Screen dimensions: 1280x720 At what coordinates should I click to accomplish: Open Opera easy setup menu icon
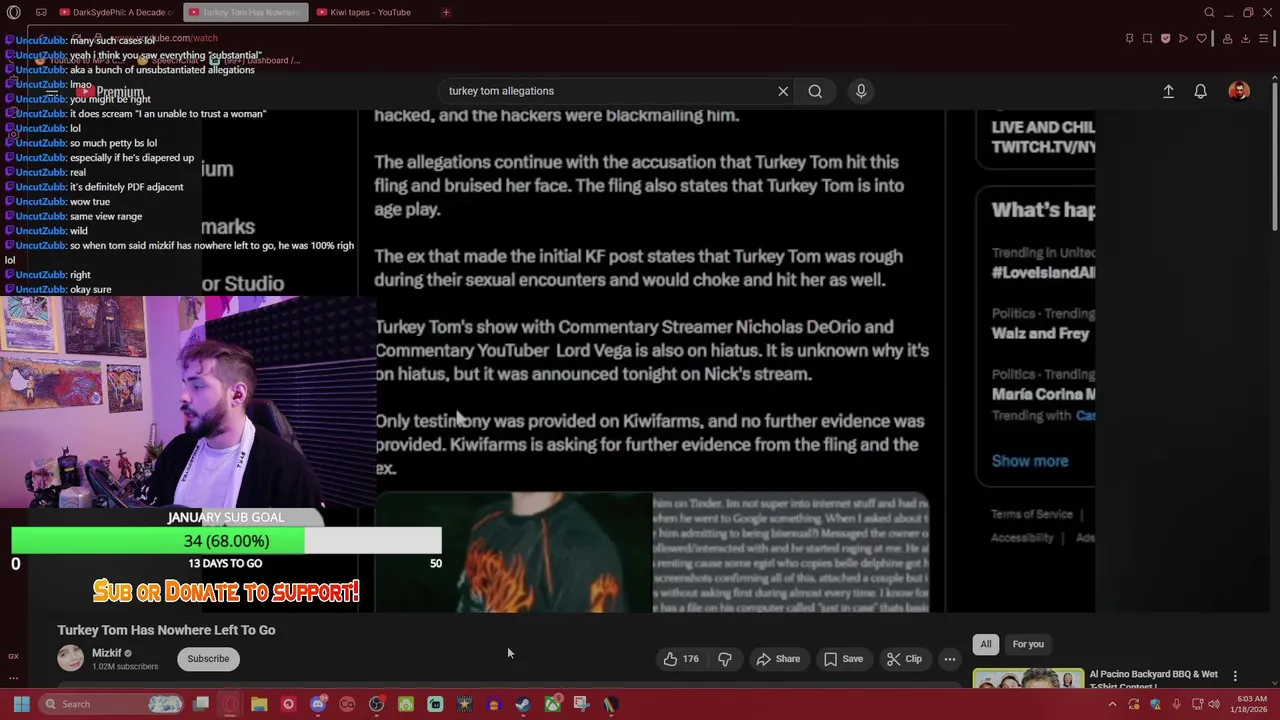(x=1264, y=38)
